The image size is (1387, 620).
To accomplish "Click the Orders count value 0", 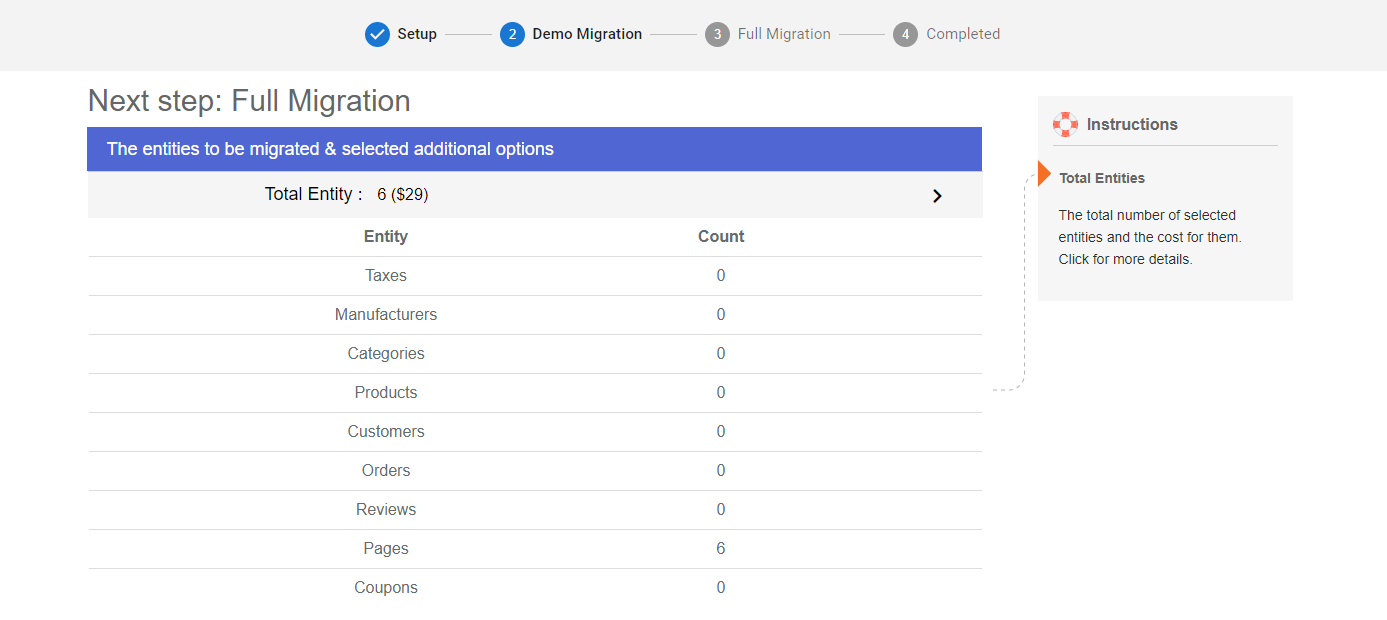I will tap(721, 471).
